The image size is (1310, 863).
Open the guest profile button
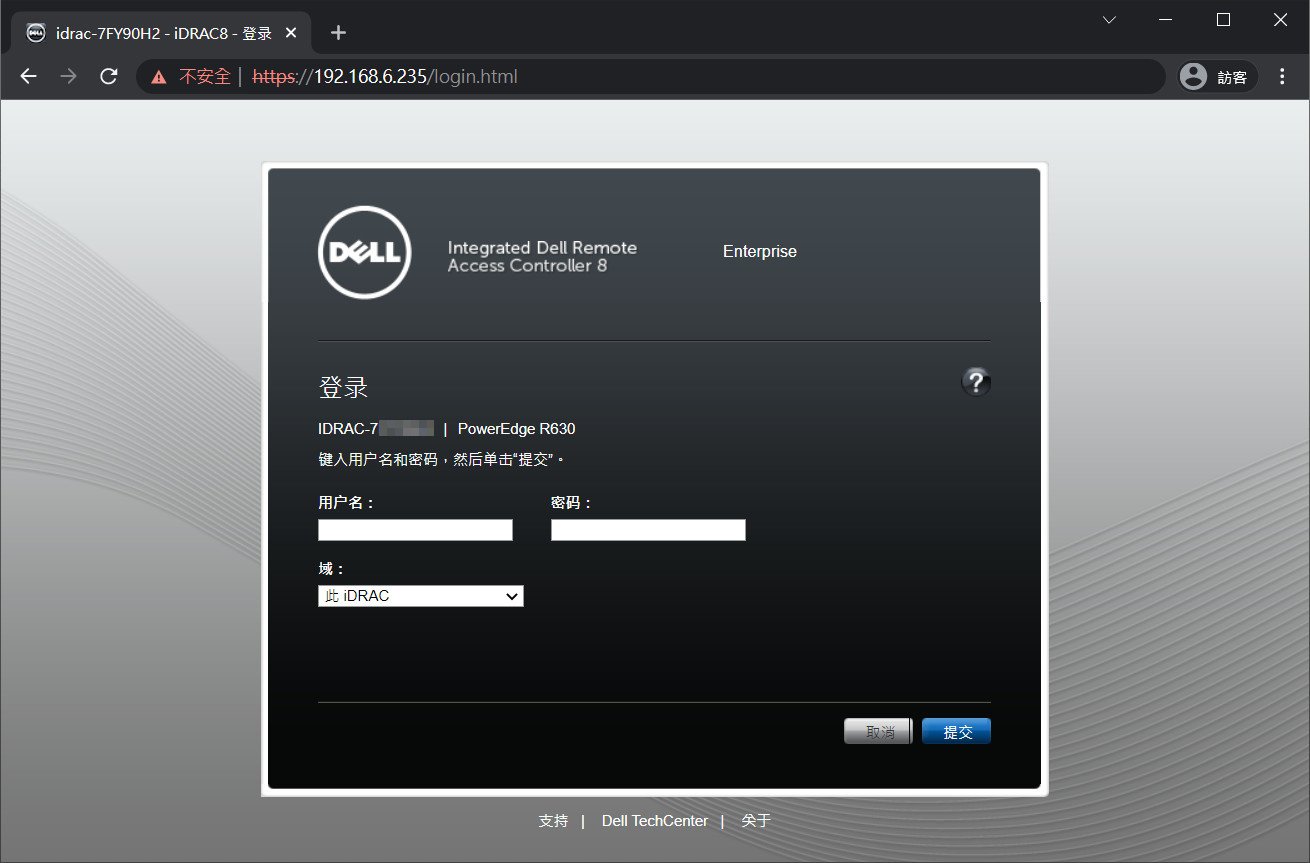pos(1218,76)
